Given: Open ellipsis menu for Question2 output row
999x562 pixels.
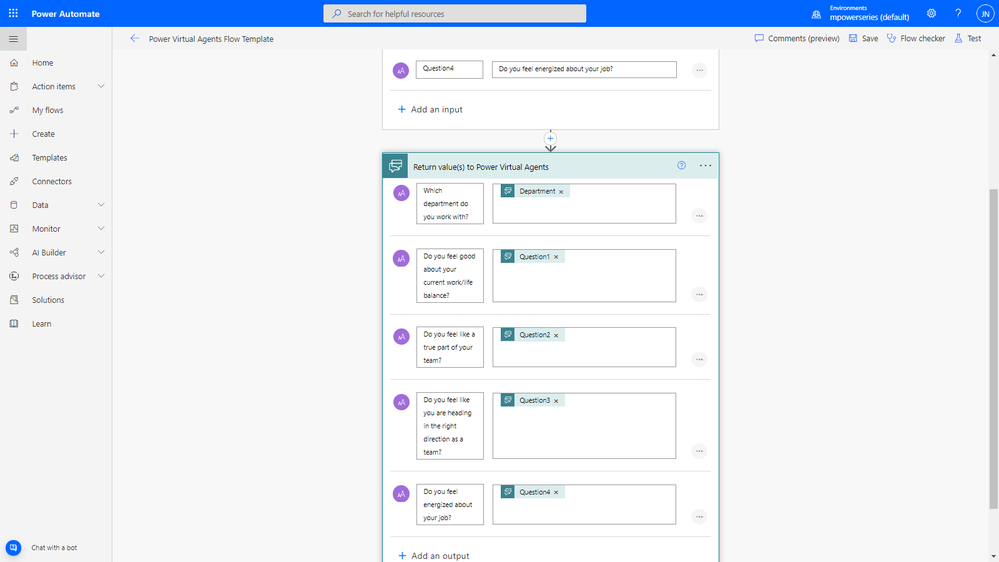Looking at the screenshot, I should point(700,359).
